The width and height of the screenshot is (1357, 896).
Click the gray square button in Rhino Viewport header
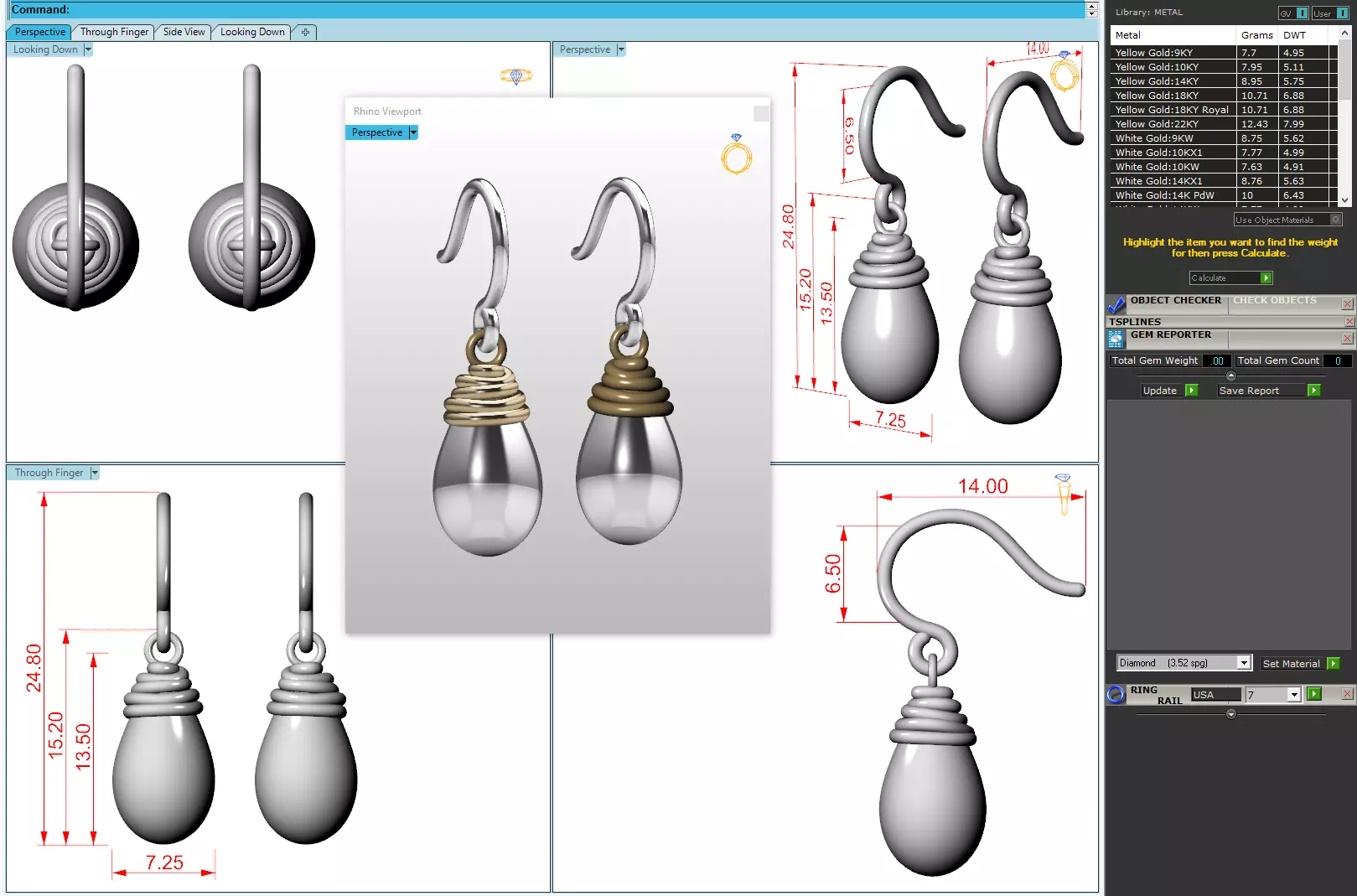click(761, 113)
